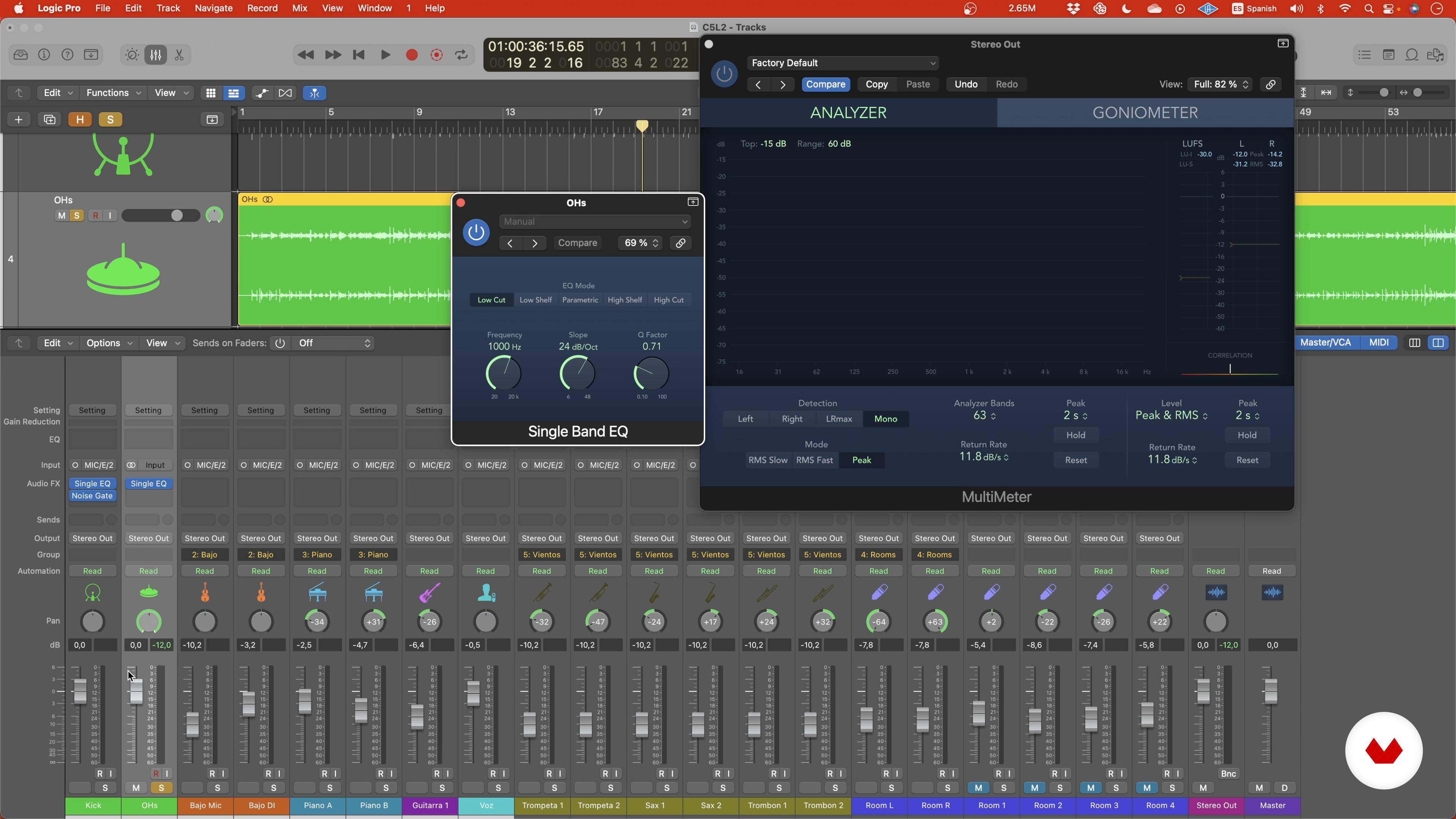
Task: Toggle Show Automation icon in Tracks toolbar
Action: pyautogui.click(x=262, y=93)
